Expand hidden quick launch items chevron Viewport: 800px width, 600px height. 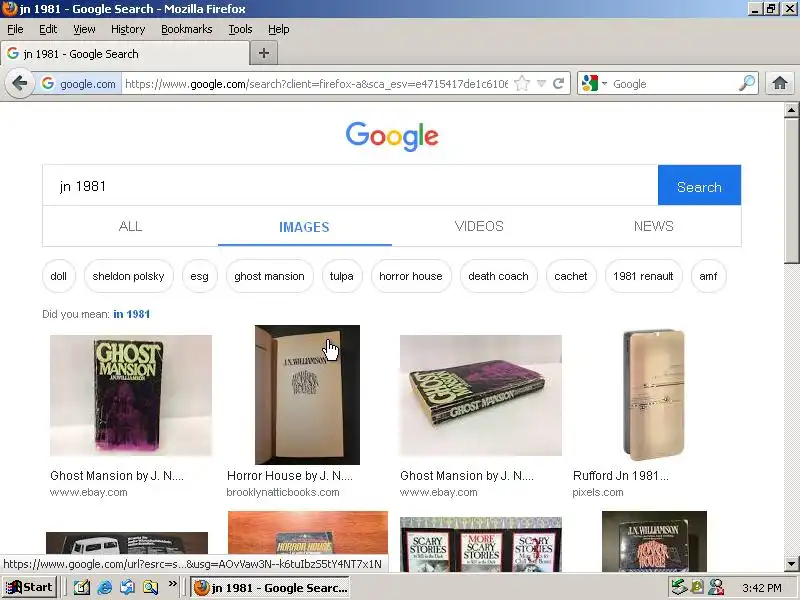(x=172, y=584)
